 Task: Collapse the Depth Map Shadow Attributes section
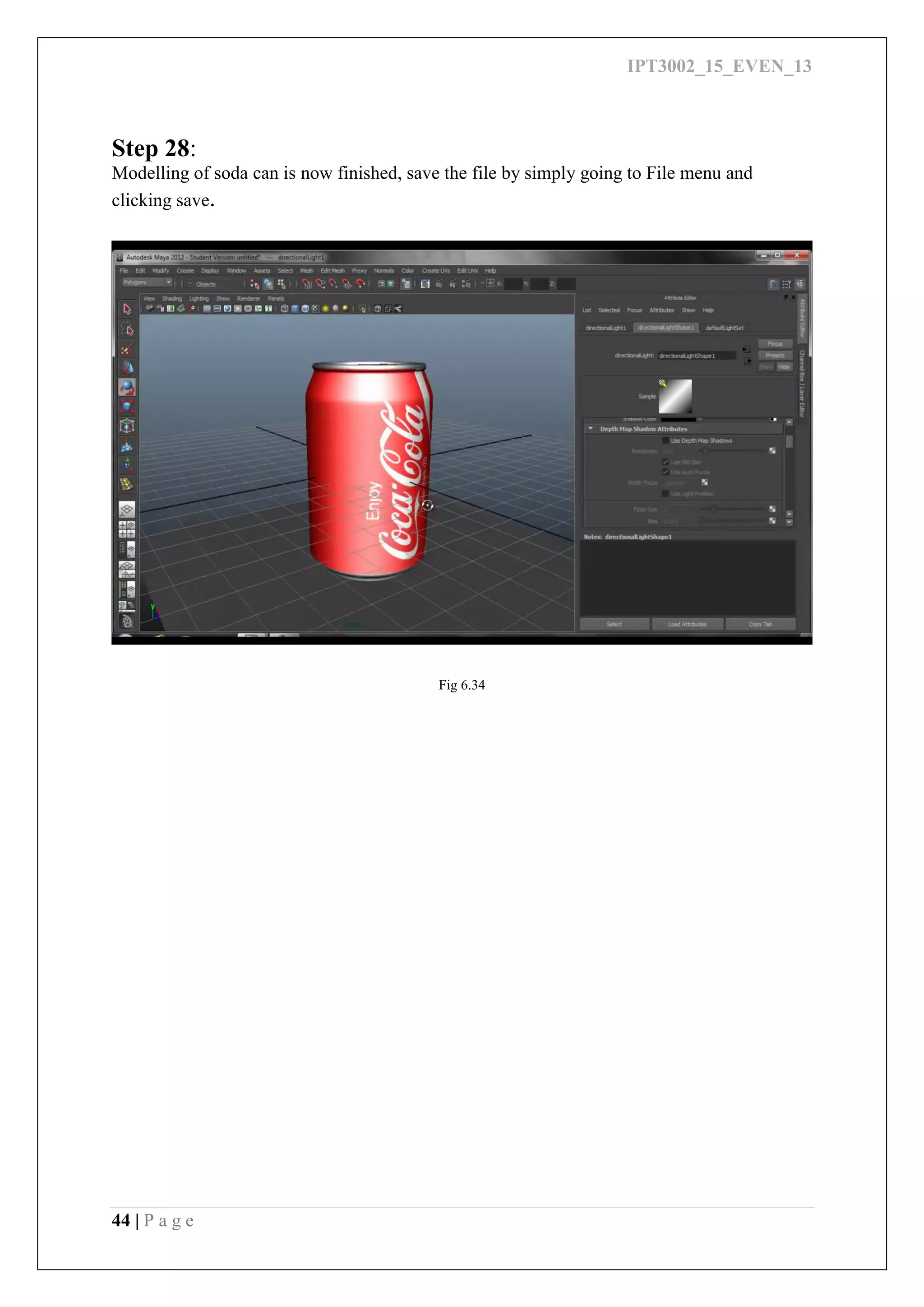tap(591, 429)
